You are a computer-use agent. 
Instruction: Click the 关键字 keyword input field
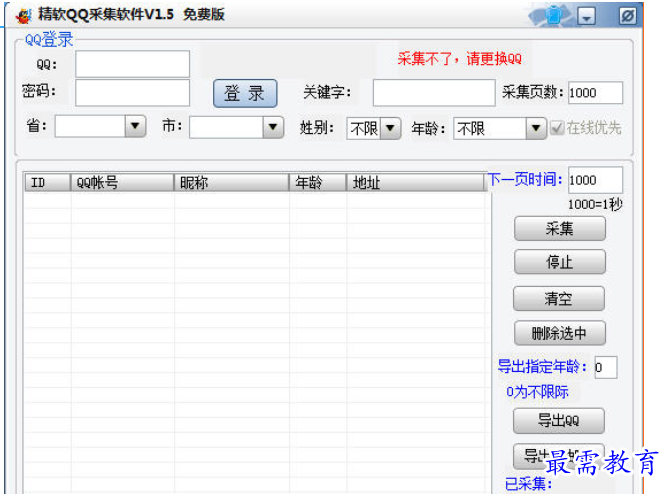(434, 92)
